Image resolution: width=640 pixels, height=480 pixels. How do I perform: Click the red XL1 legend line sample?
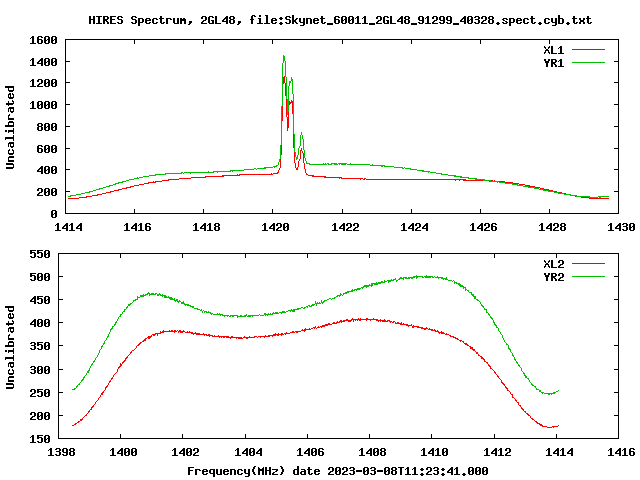(588, 50)
